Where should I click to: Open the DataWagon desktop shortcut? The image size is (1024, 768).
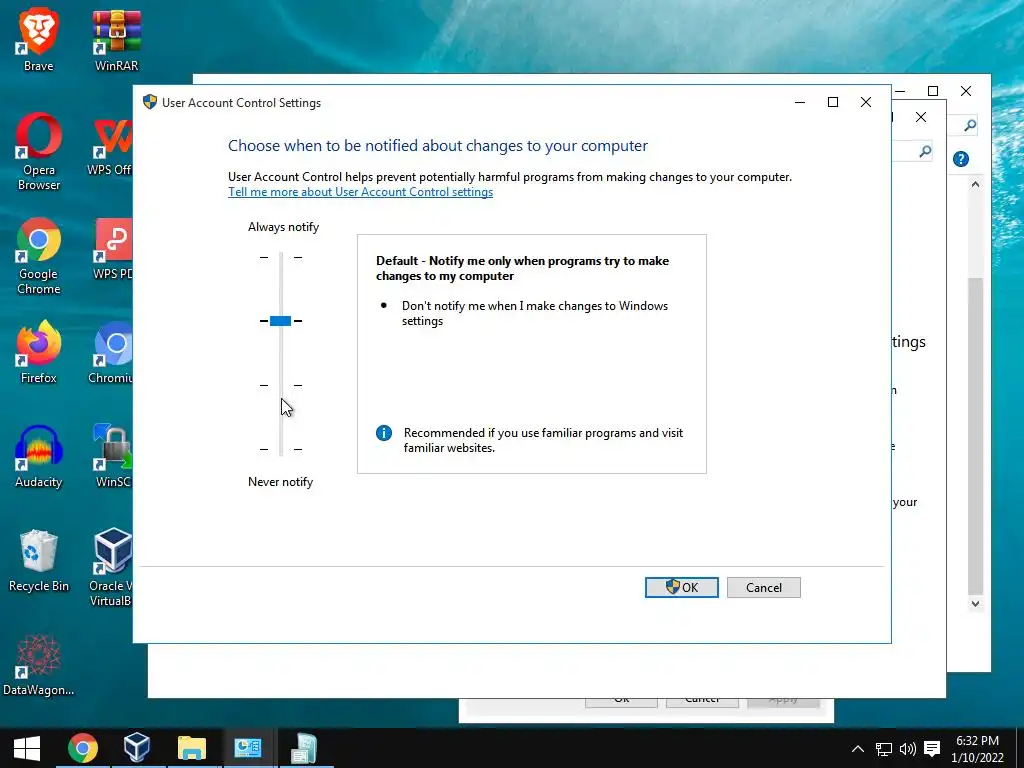click(x=39, y=665)
